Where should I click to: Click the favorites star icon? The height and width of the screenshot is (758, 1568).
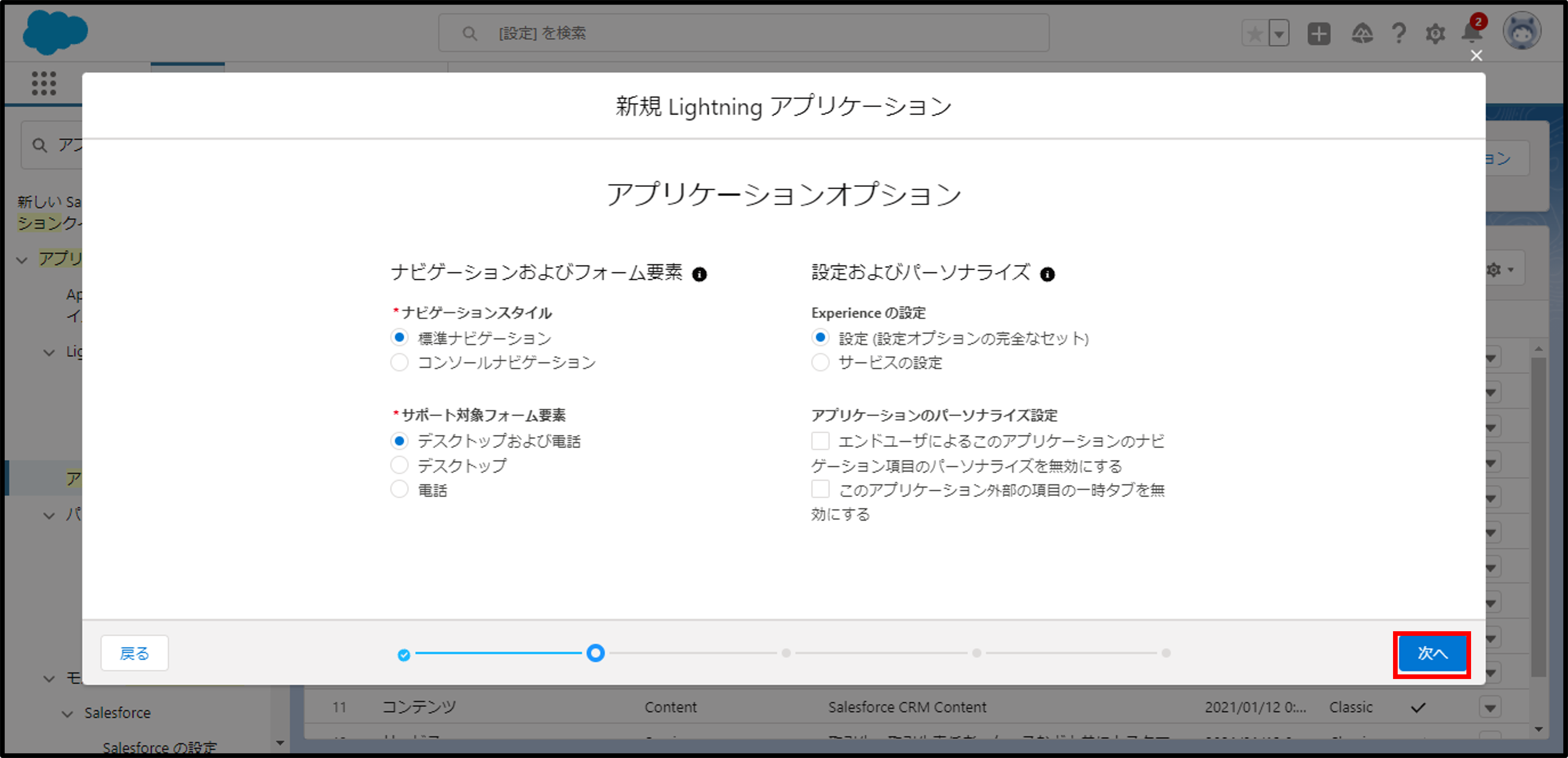(1255, 34)
